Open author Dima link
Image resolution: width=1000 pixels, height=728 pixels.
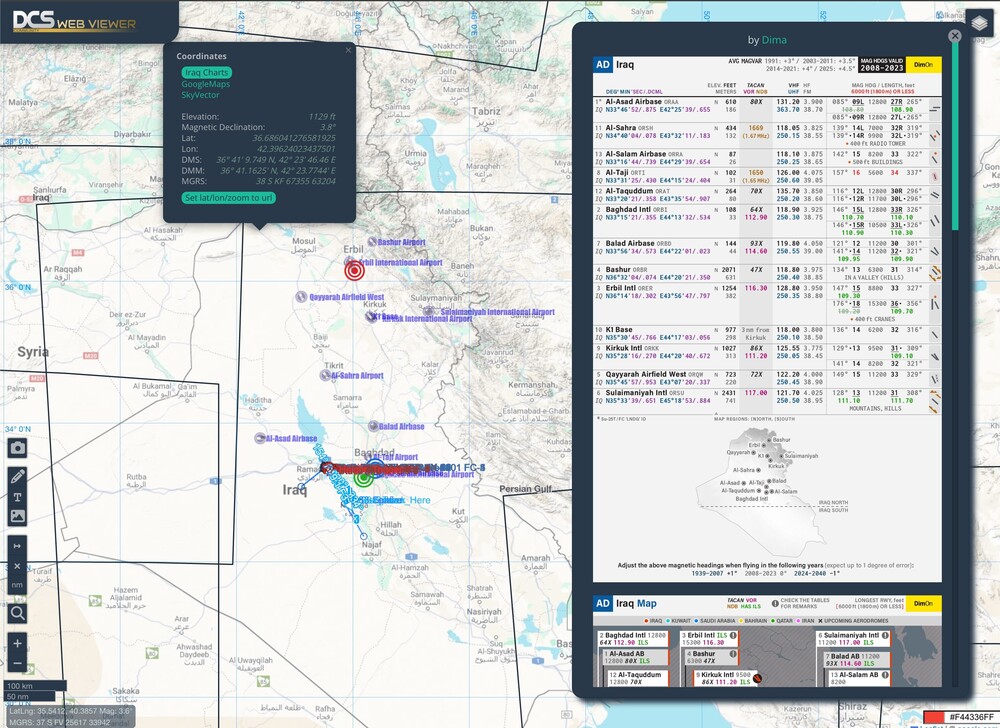click(x=774, y=40)
